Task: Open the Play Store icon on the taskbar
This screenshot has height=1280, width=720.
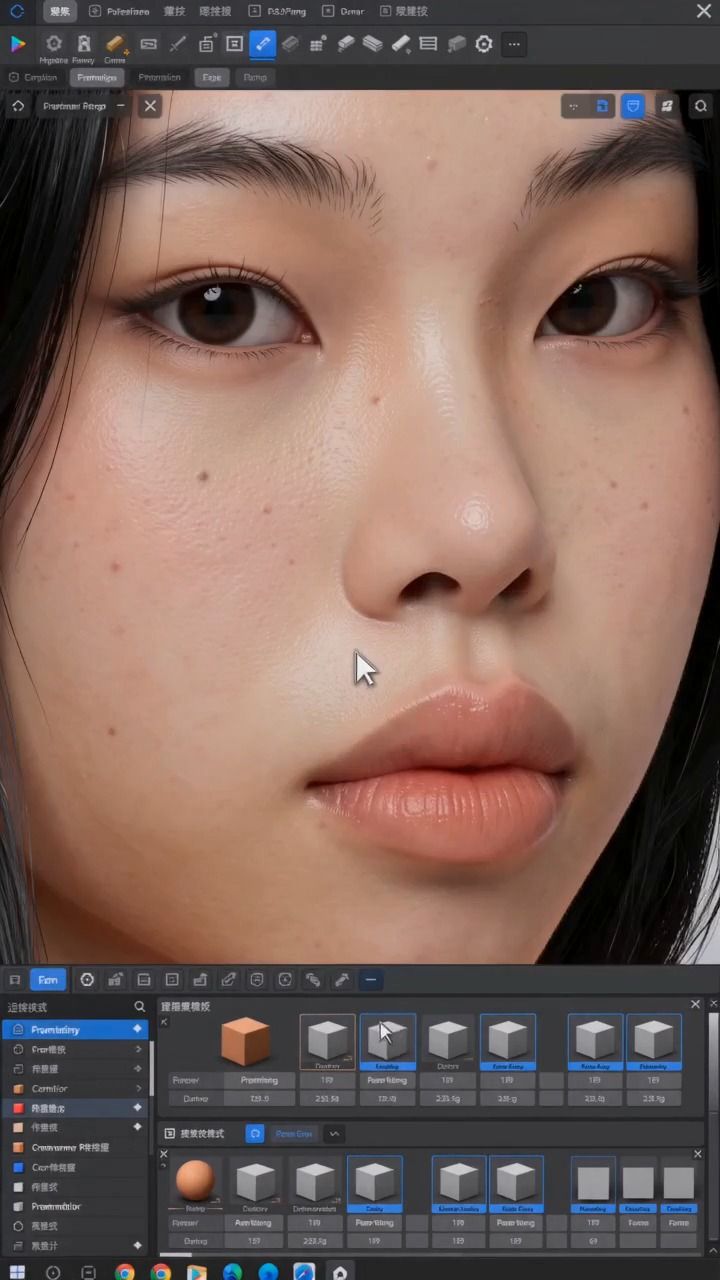Action: pos(196,1272)
